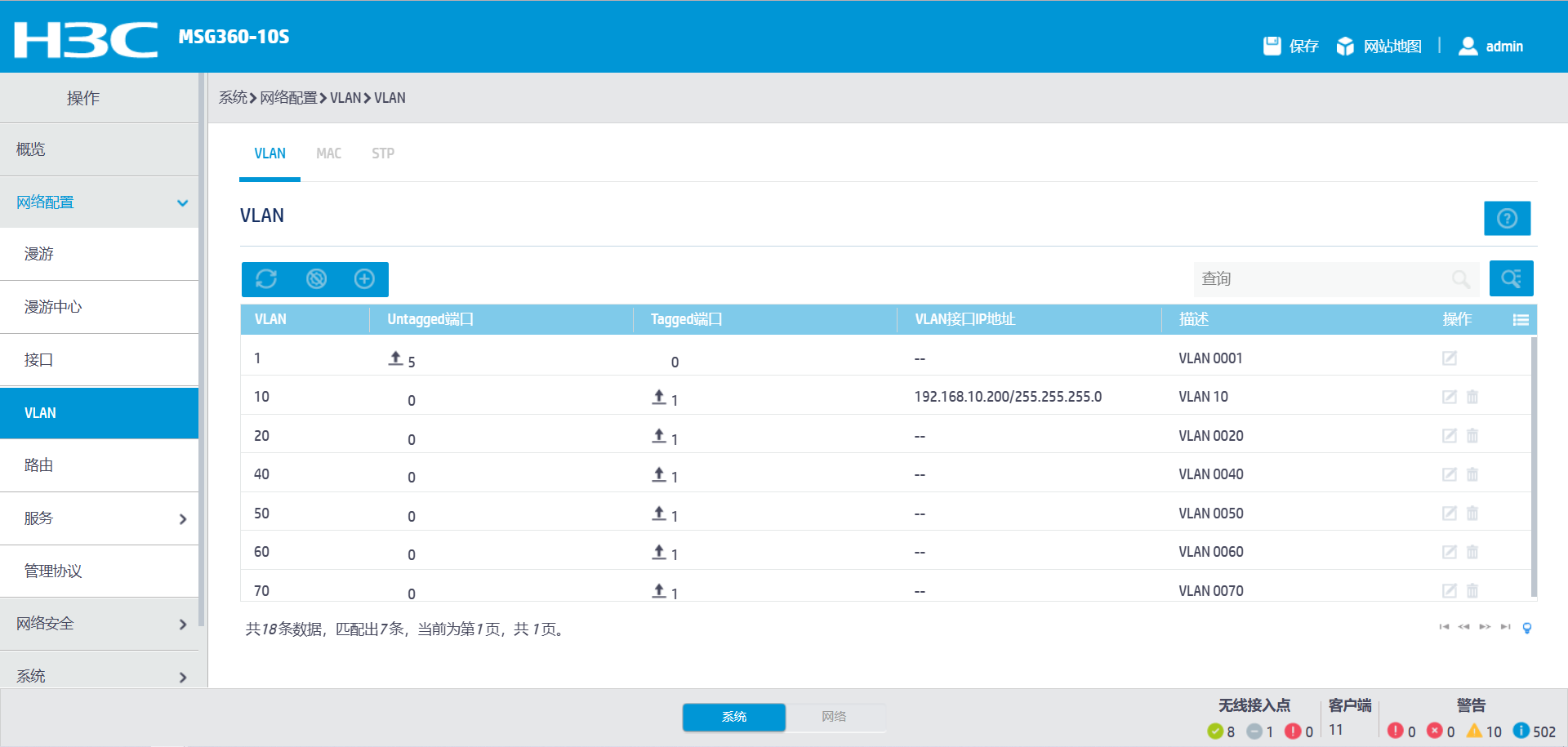Switch to the STP tab
1568x747 pixels.
[382, 153]
